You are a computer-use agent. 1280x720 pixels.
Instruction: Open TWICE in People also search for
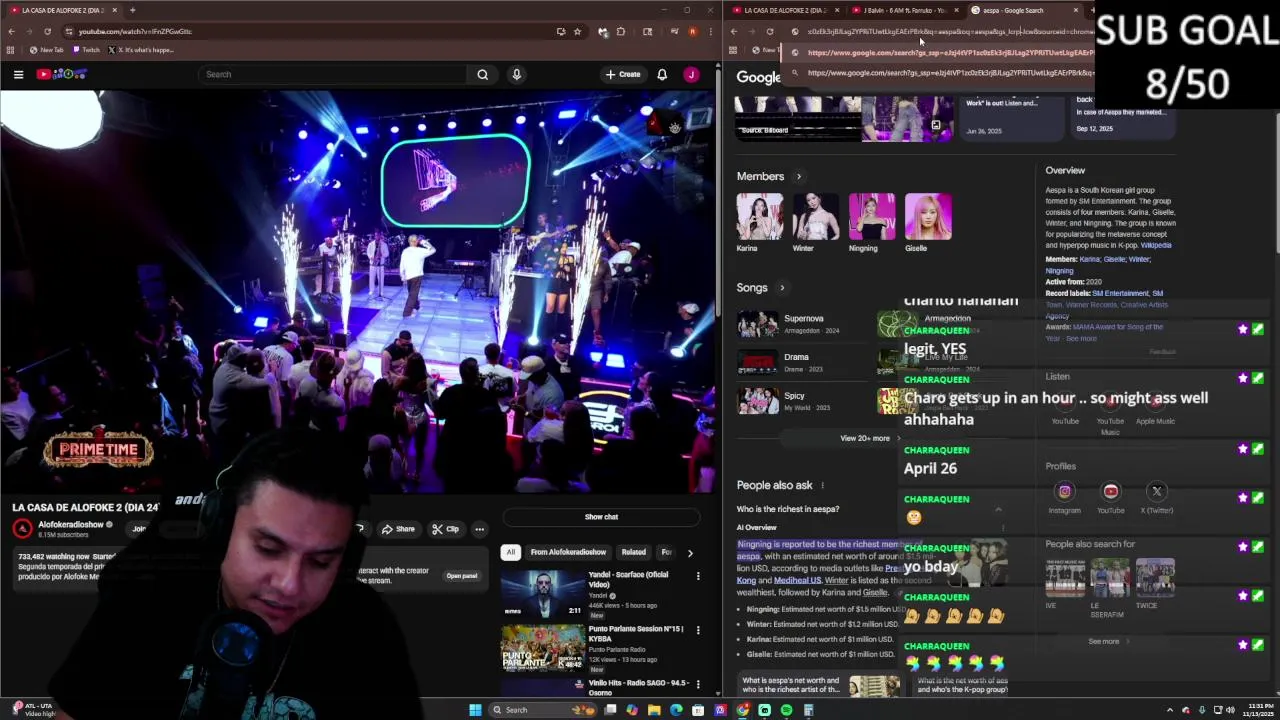tap(1155, 583)
